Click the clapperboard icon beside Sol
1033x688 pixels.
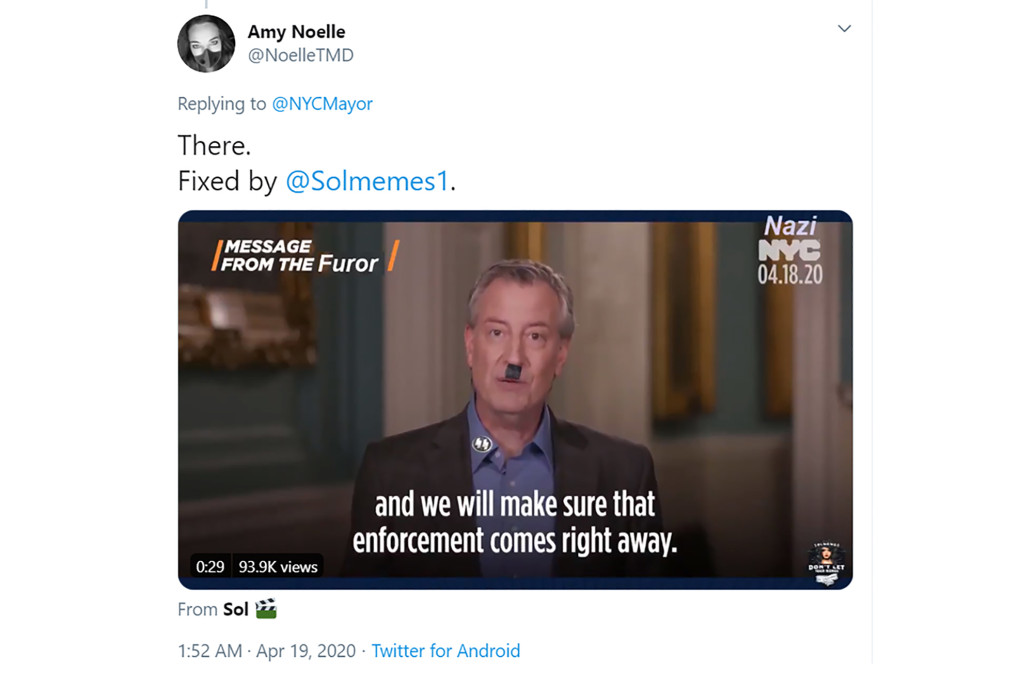pos(266,608)
